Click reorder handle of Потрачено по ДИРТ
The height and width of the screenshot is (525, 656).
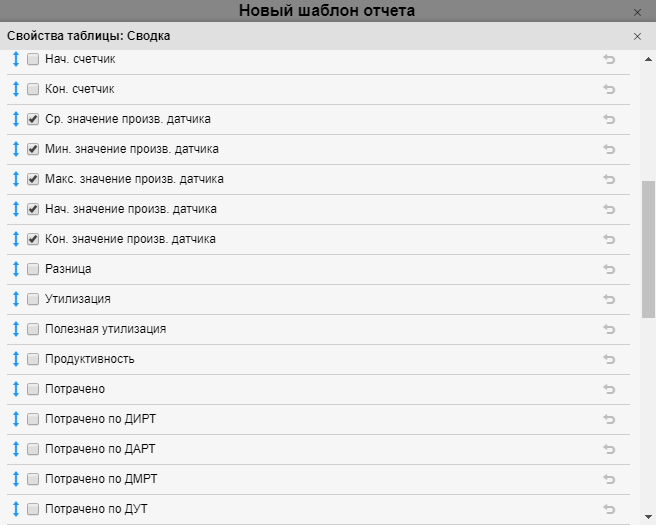coord(16,419)
